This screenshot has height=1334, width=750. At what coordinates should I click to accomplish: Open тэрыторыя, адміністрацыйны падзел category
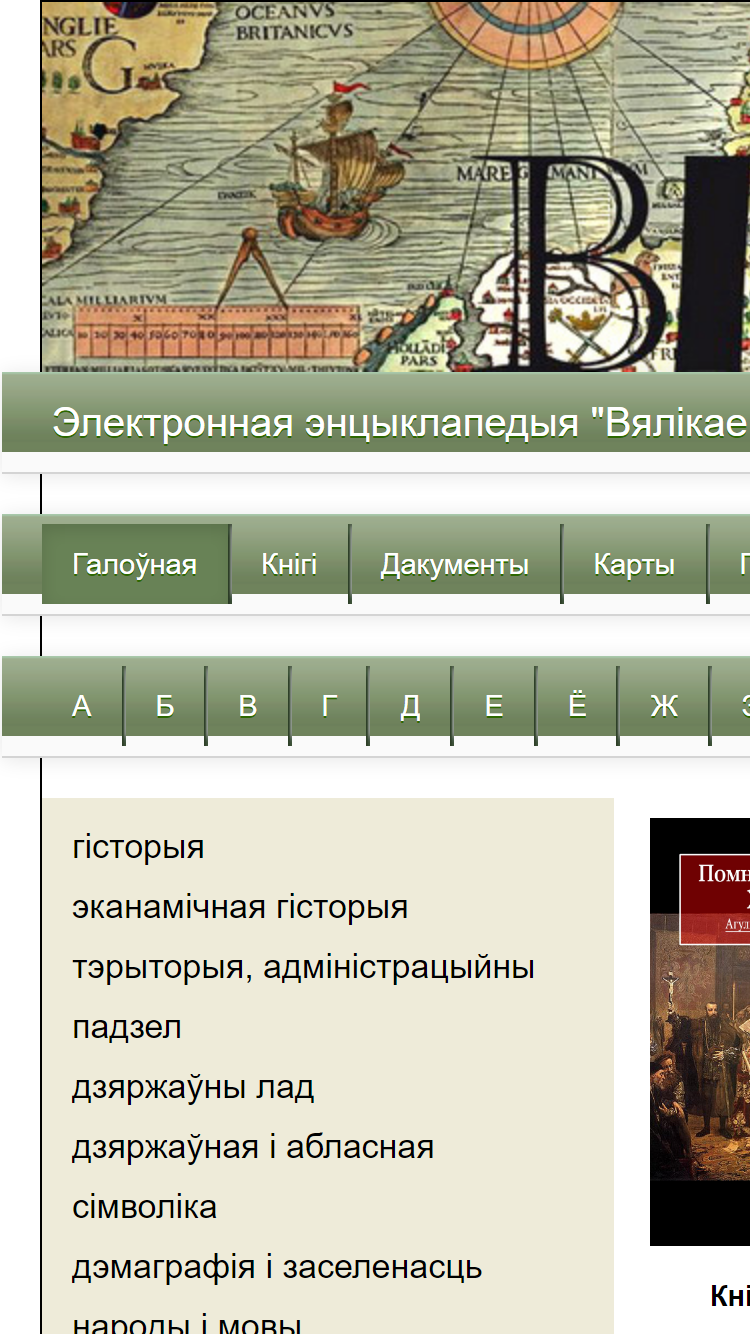(x=303, y=997)
